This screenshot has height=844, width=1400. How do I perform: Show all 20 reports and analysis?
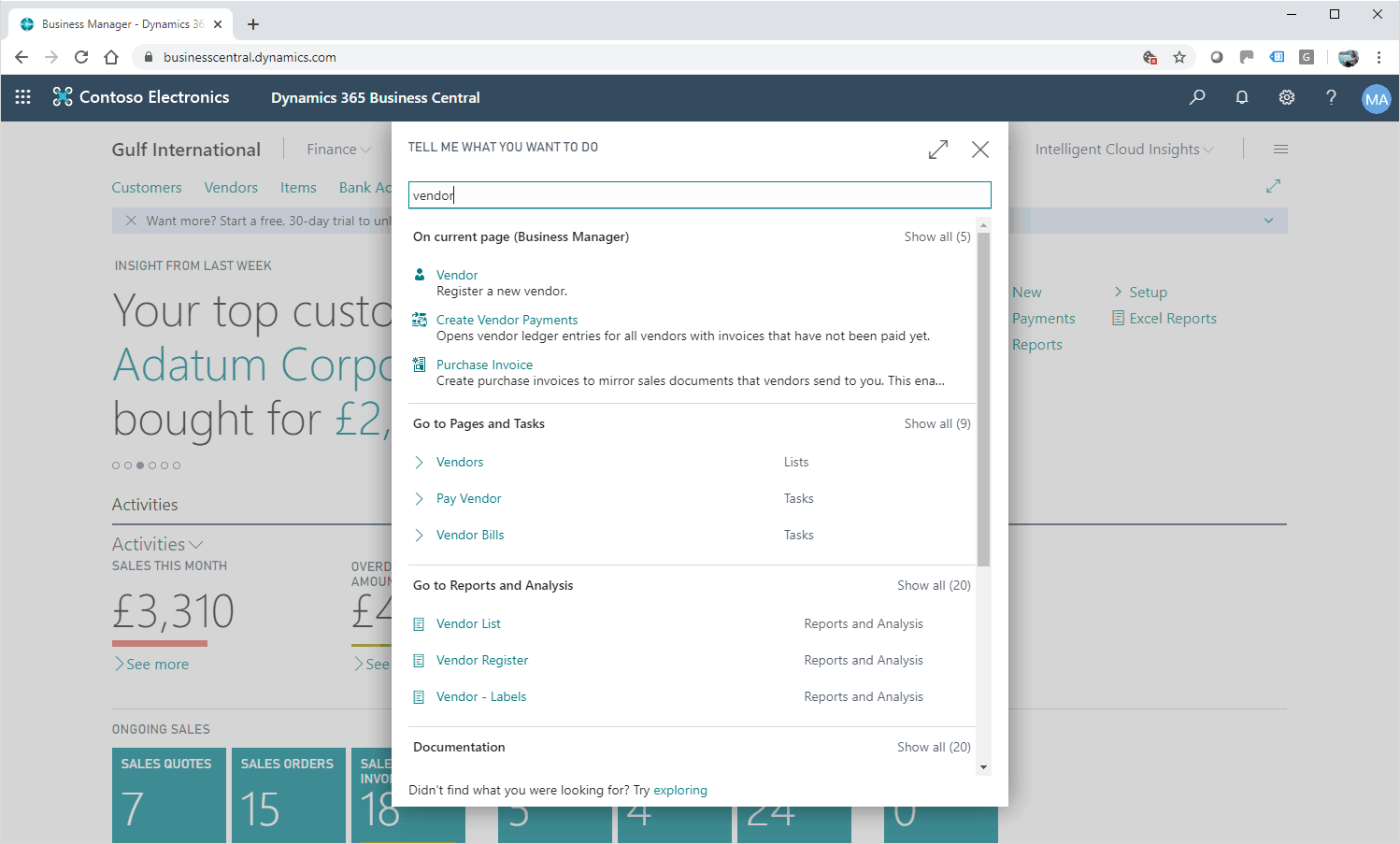[934, 585]
